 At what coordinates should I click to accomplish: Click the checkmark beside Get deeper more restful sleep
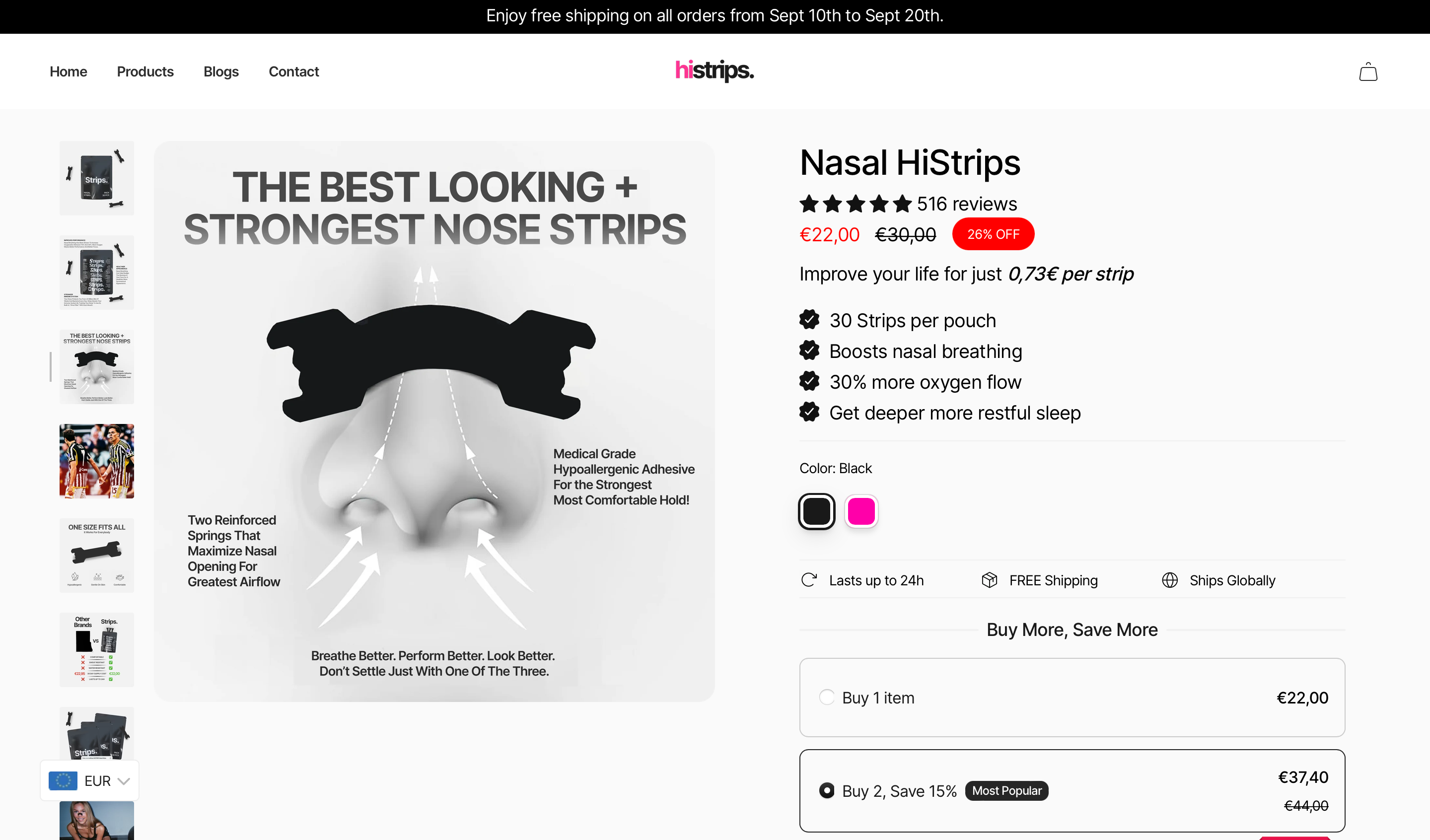(810, 413)
